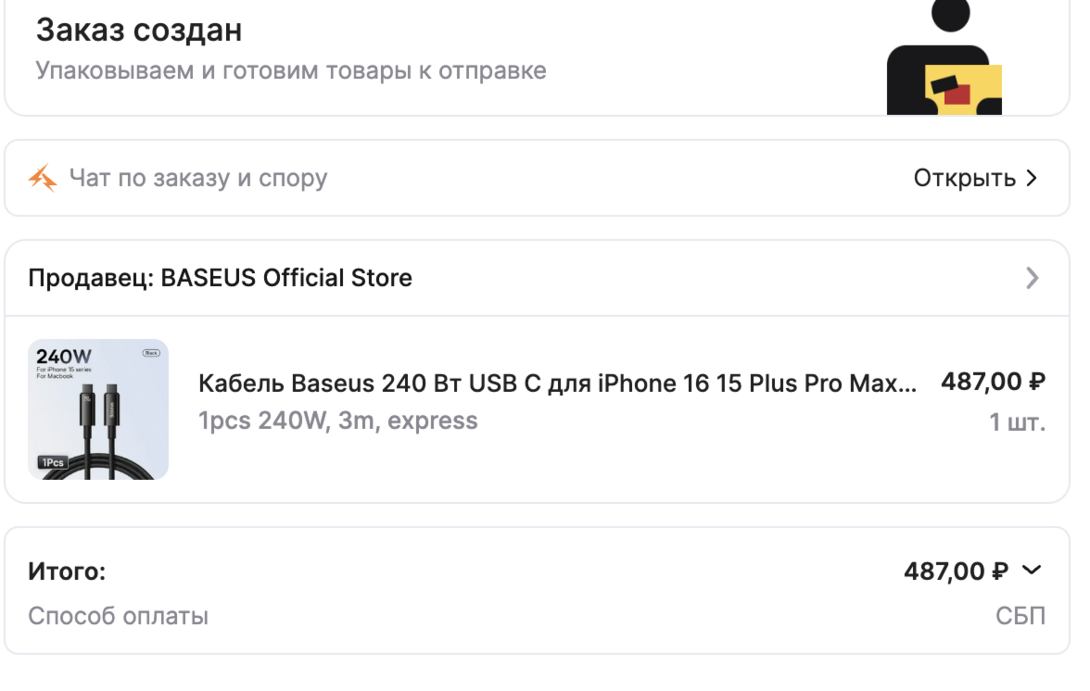Open the Кабель Baseus 240 Вт product title
Screen dimensions: 1090x691
tap(556, 384)
